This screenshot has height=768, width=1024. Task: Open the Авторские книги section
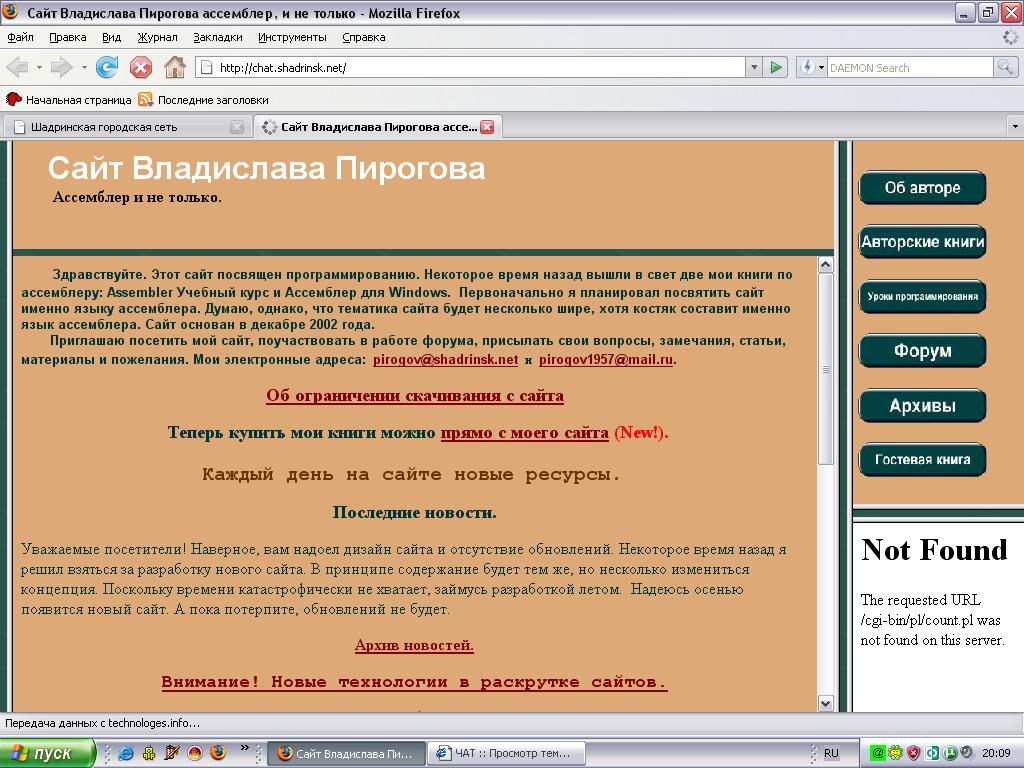[x=922, y=242]
